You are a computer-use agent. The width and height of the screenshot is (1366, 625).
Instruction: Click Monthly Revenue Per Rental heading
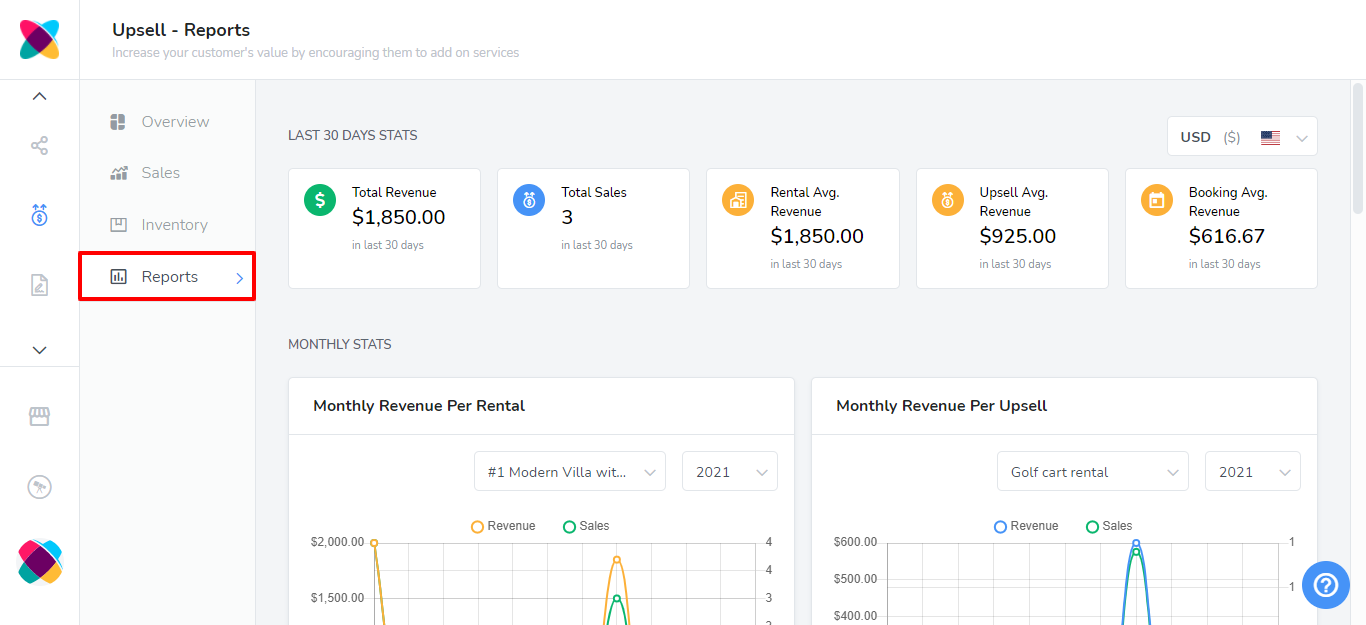(x=419, y=406)
